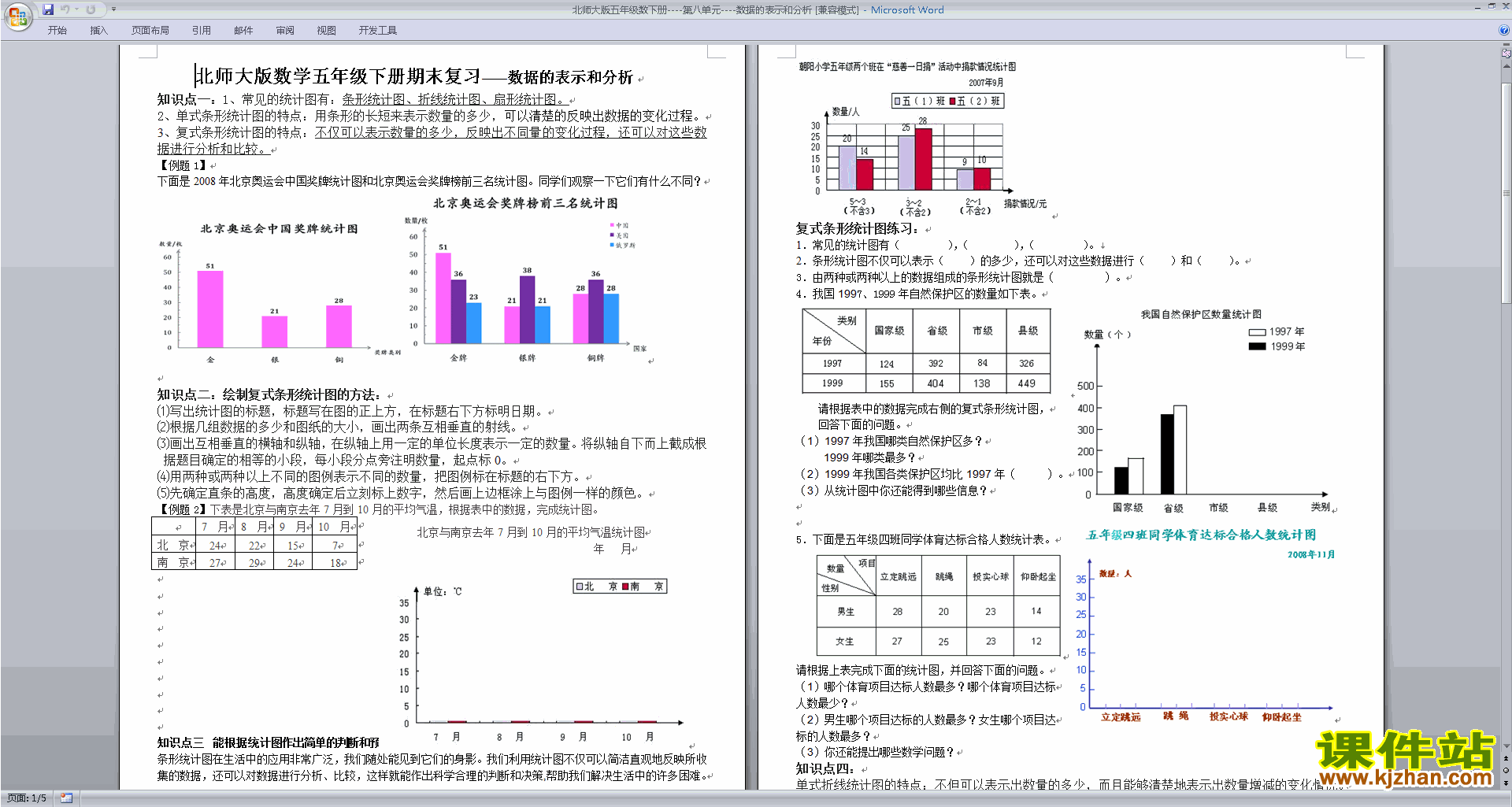
Task: Click the vertical scrollbar down arrow
Action: pyautogui.click(x=1506, y=746)
